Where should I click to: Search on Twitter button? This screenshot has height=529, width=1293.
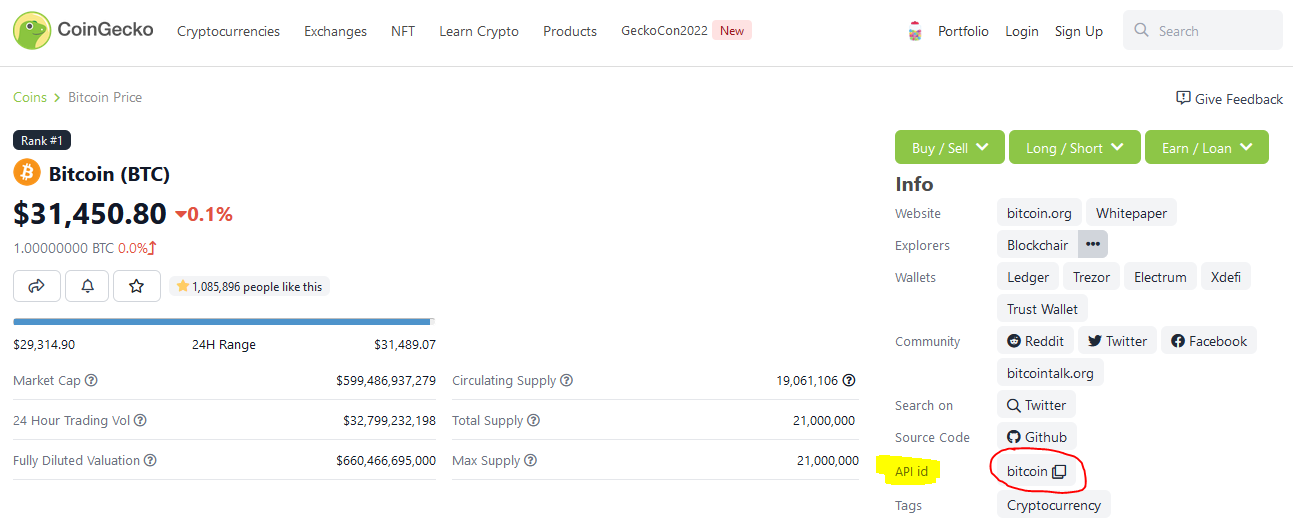1036,405
